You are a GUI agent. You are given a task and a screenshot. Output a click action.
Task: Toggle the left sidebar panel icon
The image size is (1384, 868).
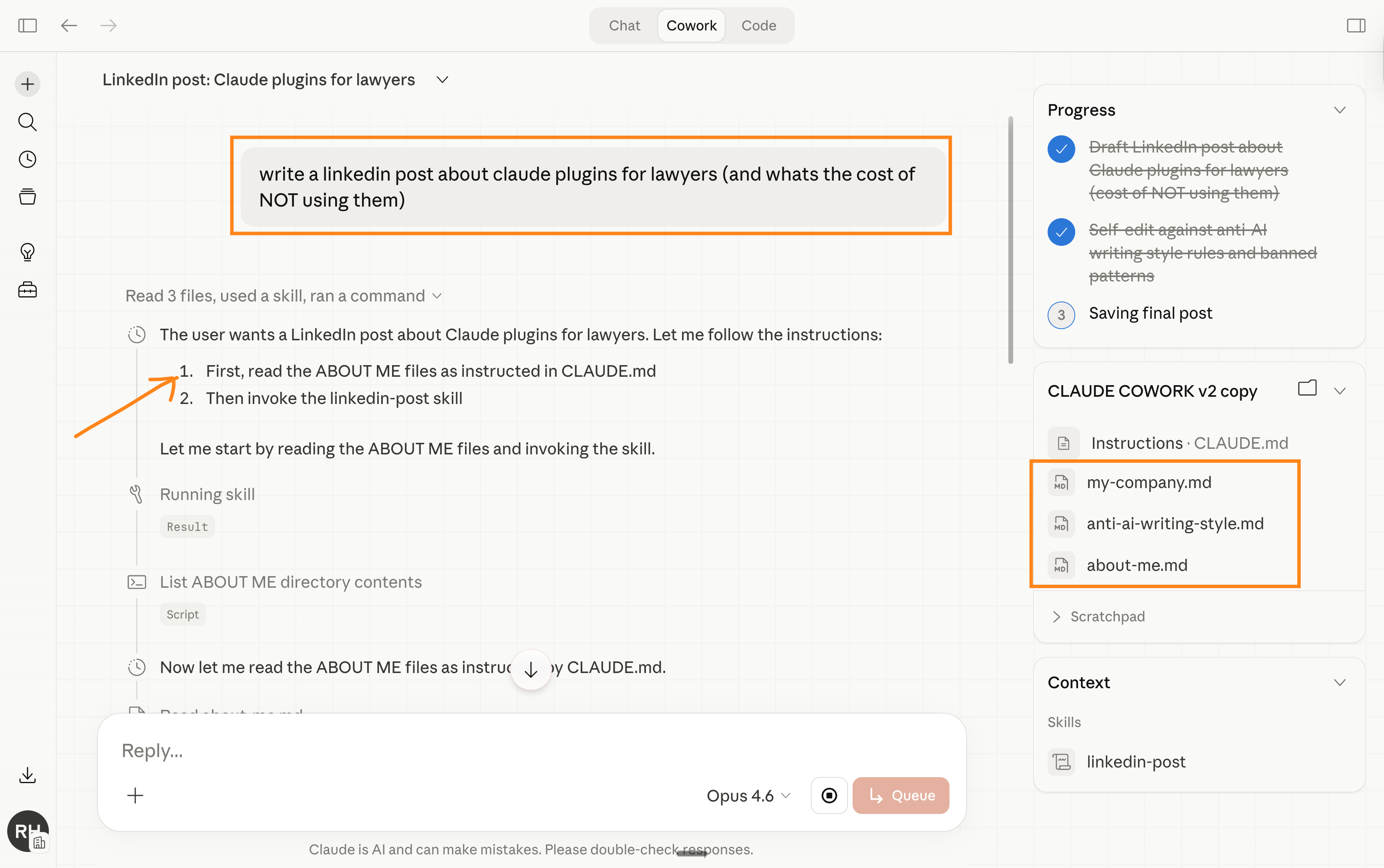(x=28, y=25)
